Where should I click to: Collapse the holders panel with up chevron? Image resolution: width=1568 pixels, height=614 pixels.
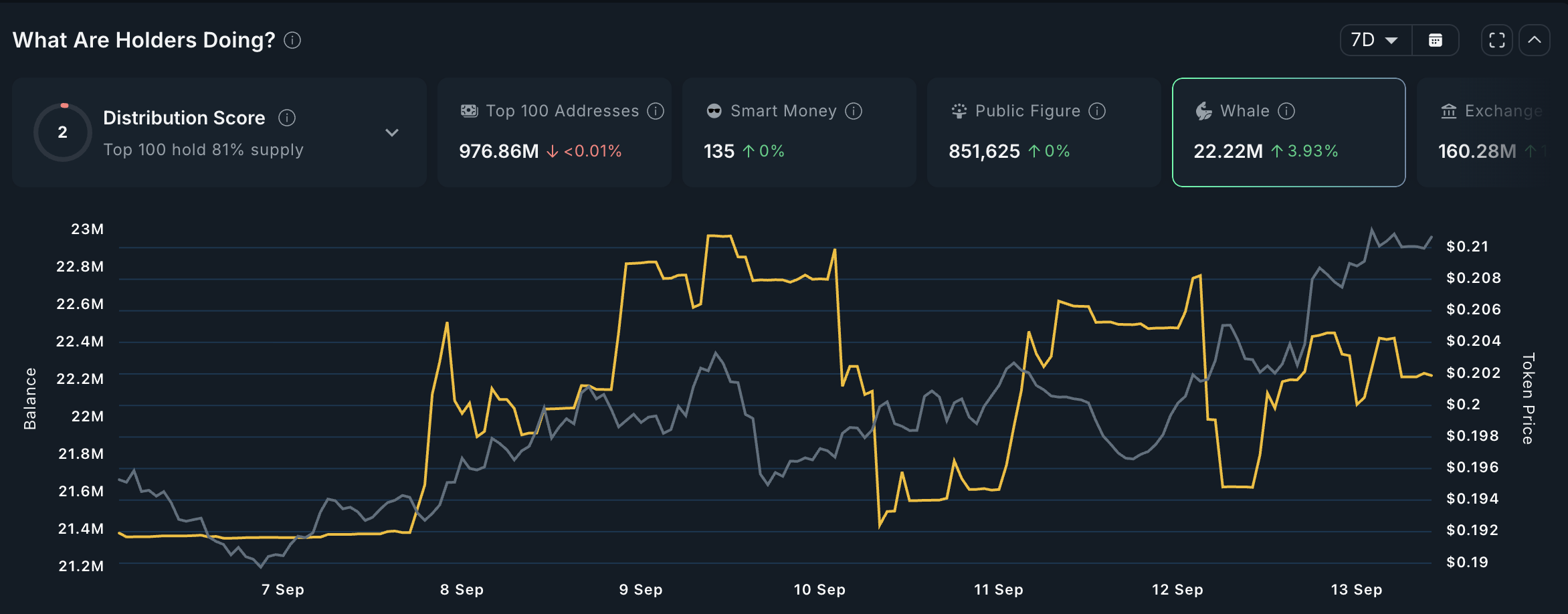[x=1535, y=41]
